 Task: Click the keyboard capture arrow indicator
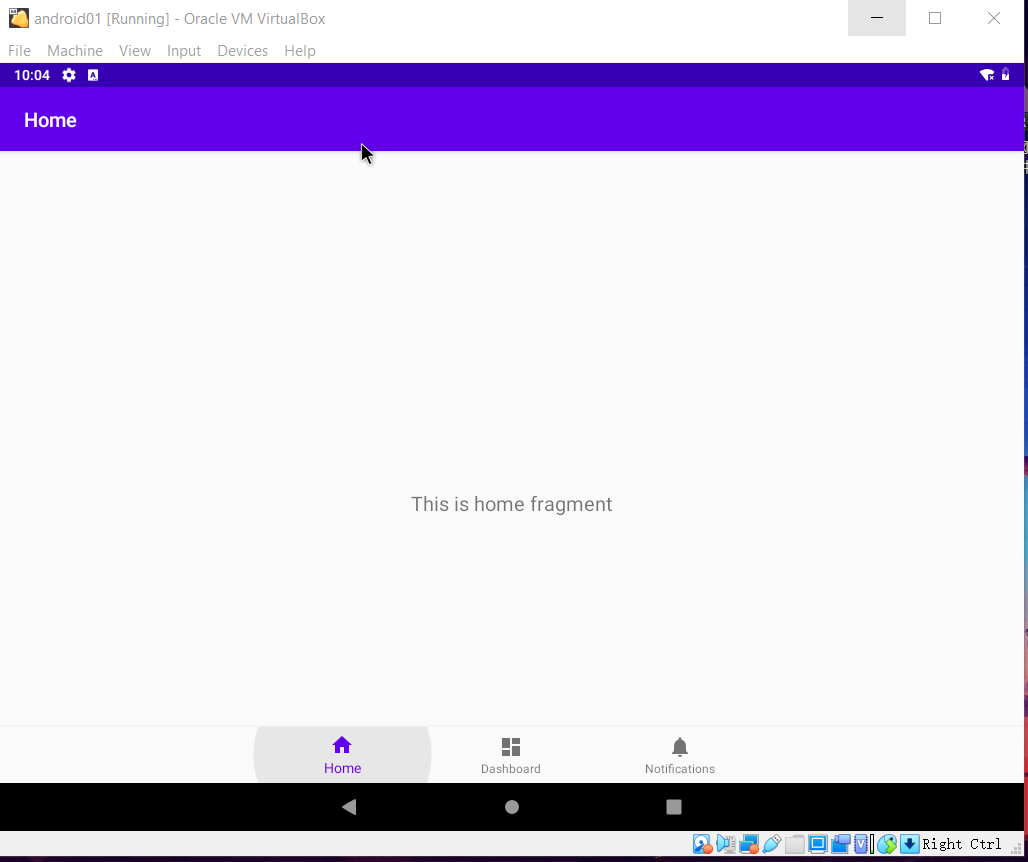[x=909, y=844]
